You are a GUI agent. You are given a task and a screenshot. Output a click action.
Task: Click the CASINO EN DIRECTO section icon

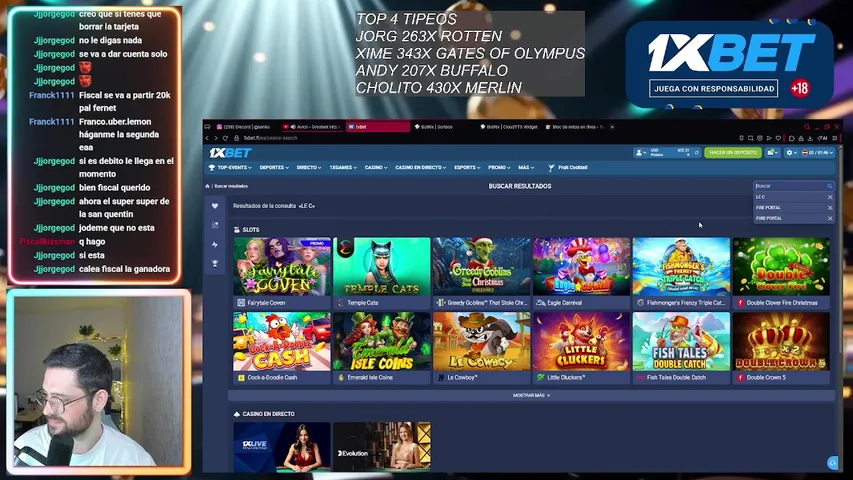tap(237, 414)
